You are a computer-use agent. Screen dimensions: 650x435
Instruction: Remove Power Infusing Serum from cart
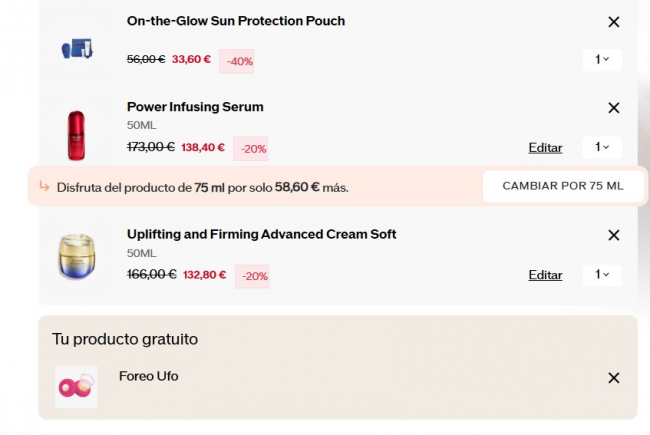[x=614, y=108]
